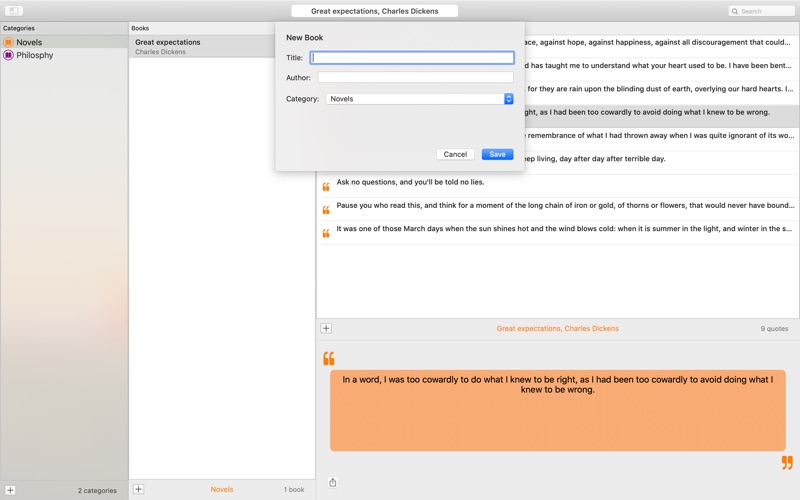
Task: Toggle the sidebar icon in the title bar
Action: pos(14,11)
